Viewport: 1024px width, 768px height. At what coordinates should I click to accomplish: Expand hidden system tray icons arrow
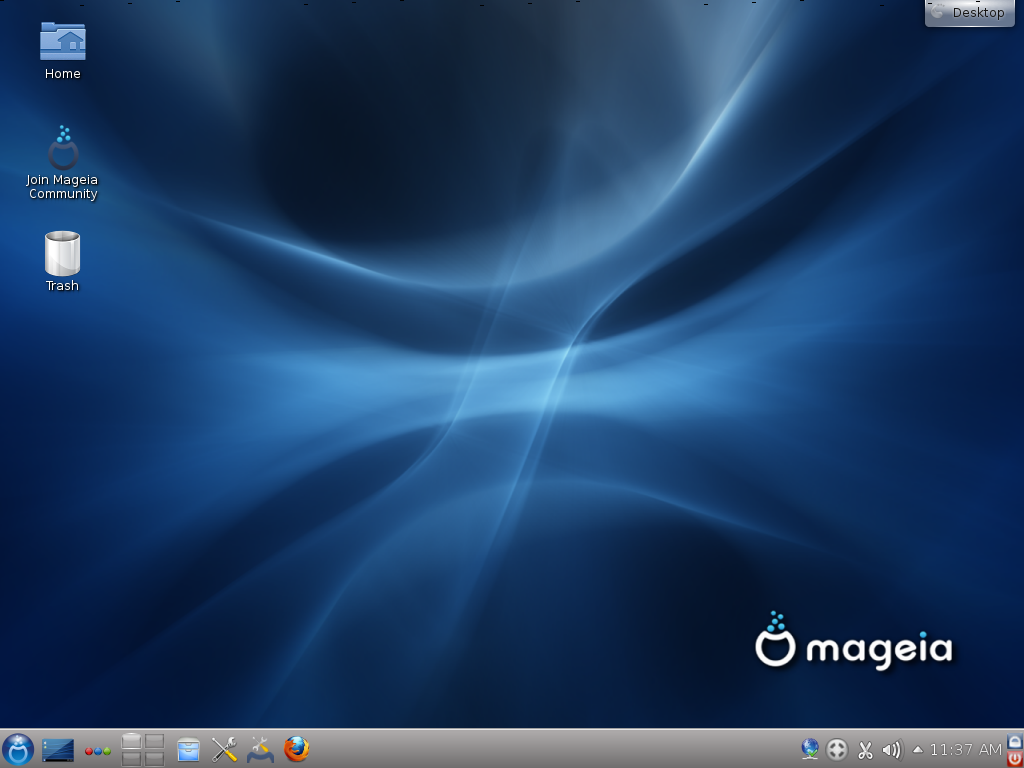tap(918, 750)
